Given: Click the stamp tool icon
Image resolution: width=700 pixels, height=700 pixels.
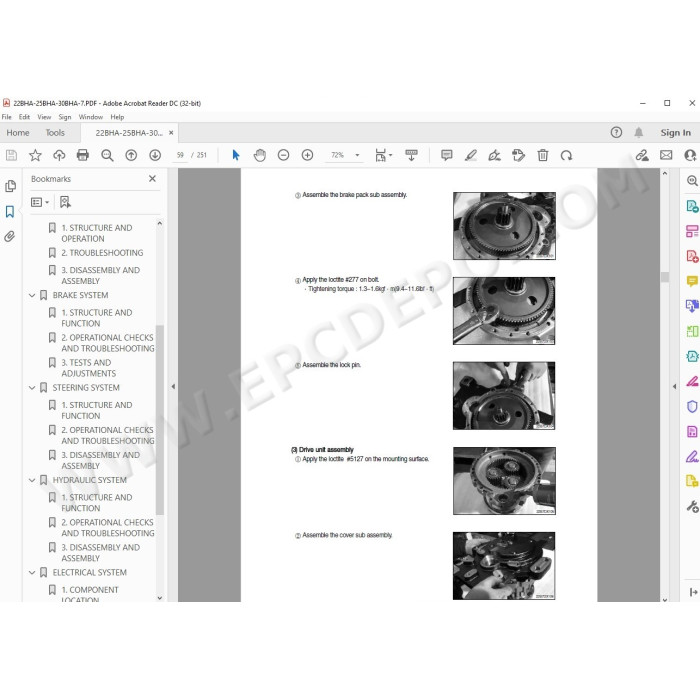Looking at the screenshot, I should [518, 155].
